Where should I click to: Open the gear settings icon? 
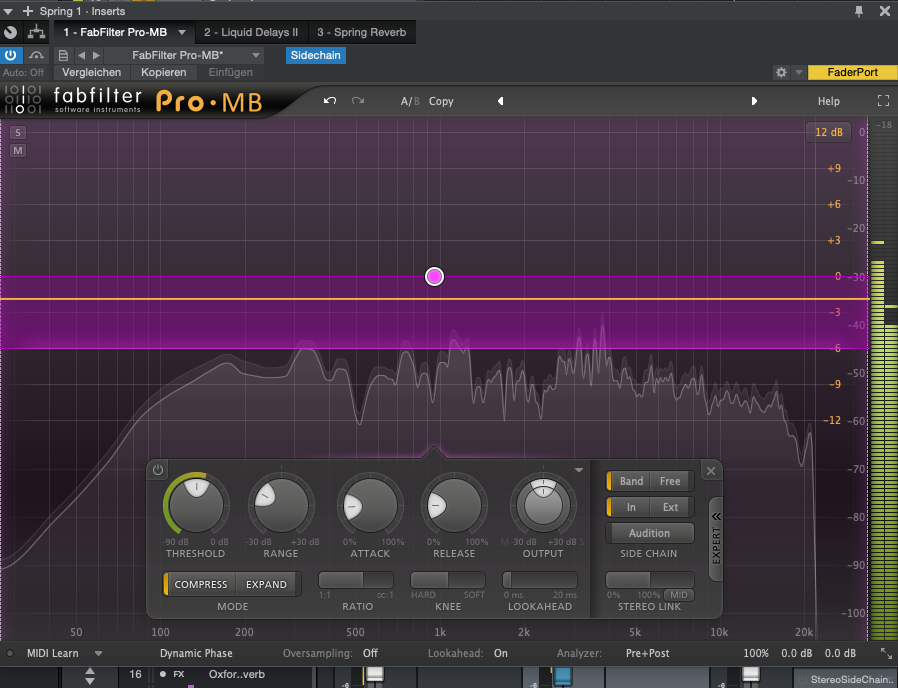click(781, 72)
